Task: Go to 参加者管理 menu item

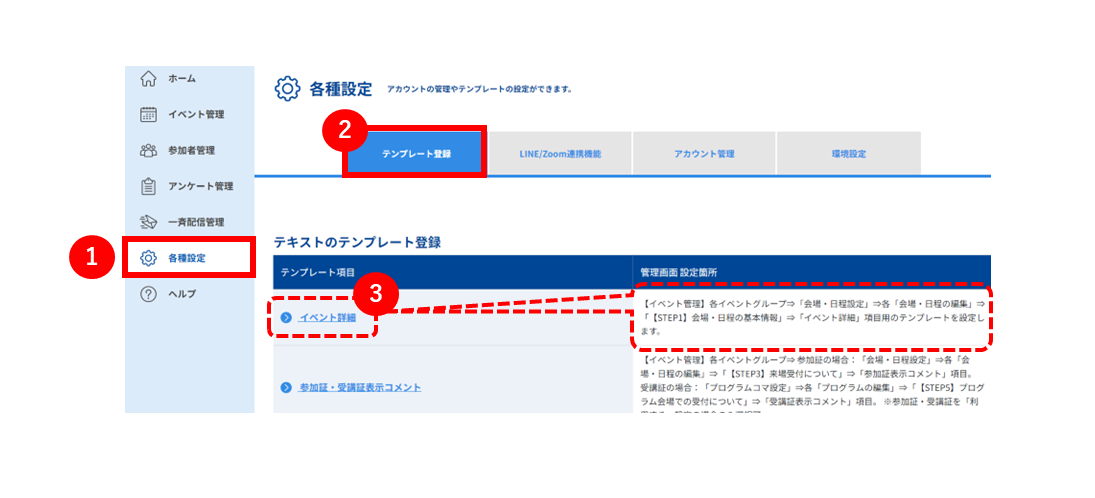Action: pyautogui.click(x=191, y=150)
